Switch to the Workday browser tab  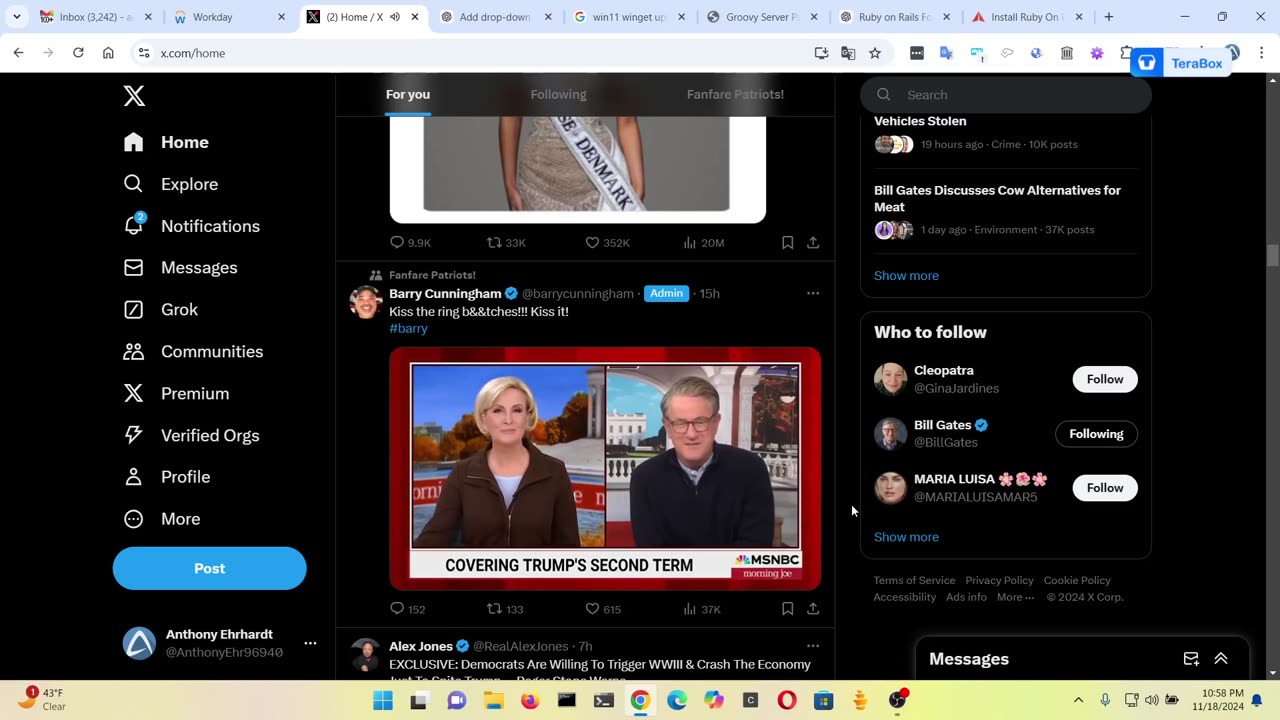[x=228, y=17]
